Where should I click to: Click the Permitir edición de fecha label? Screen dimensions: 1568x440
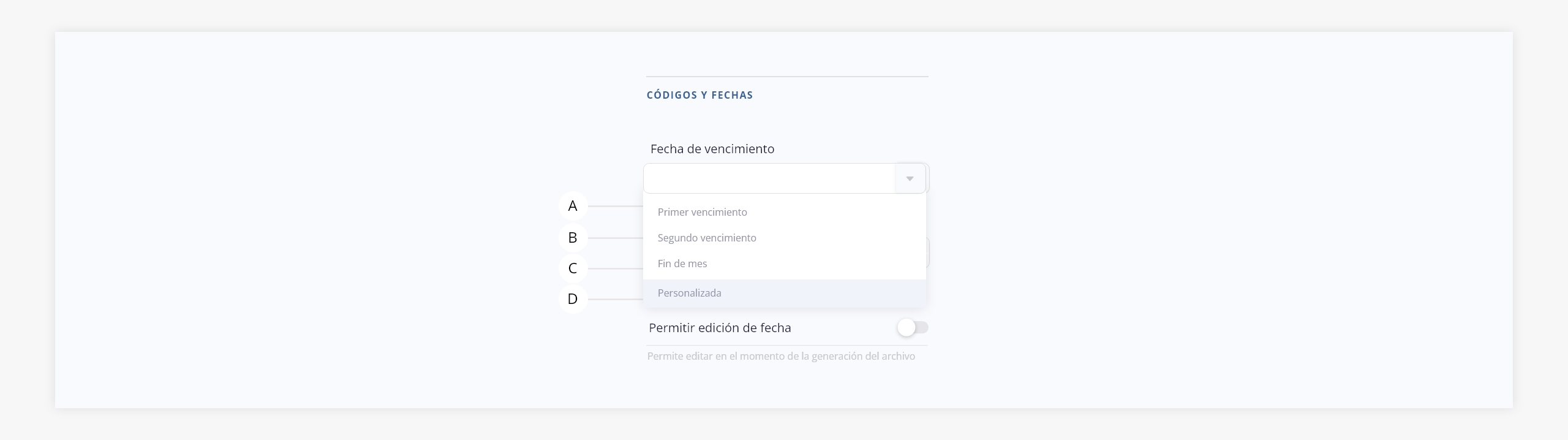pyautogui.click(x=720, y=328)
